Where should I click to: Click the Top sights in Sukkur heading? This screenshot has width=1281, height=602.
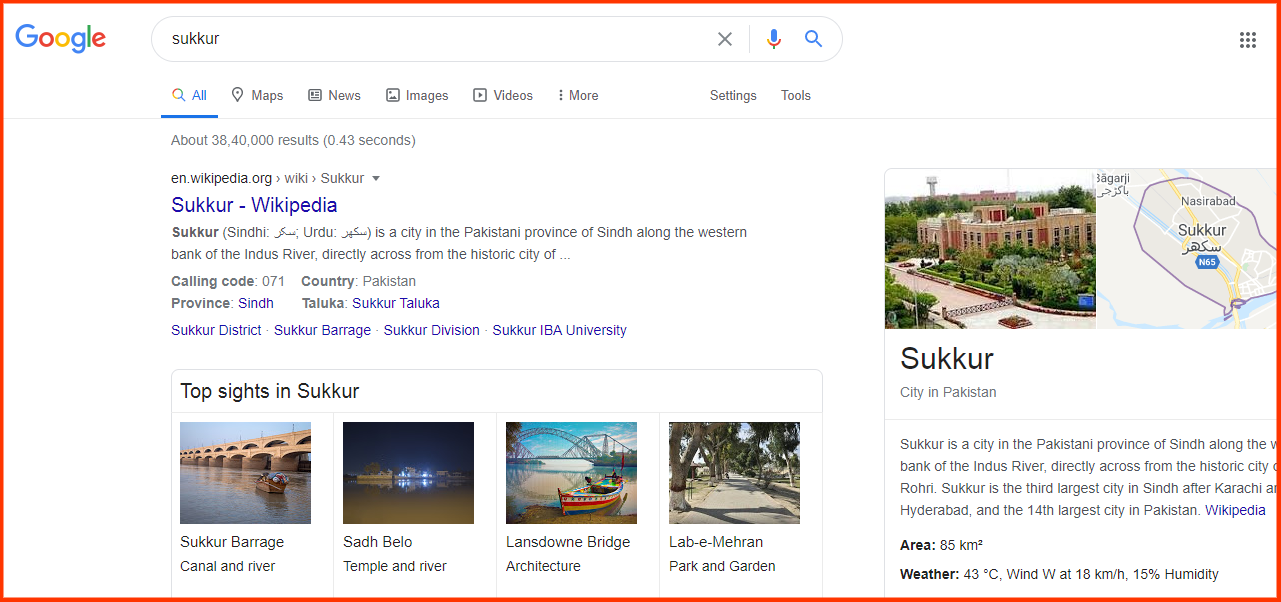(270, 391)
